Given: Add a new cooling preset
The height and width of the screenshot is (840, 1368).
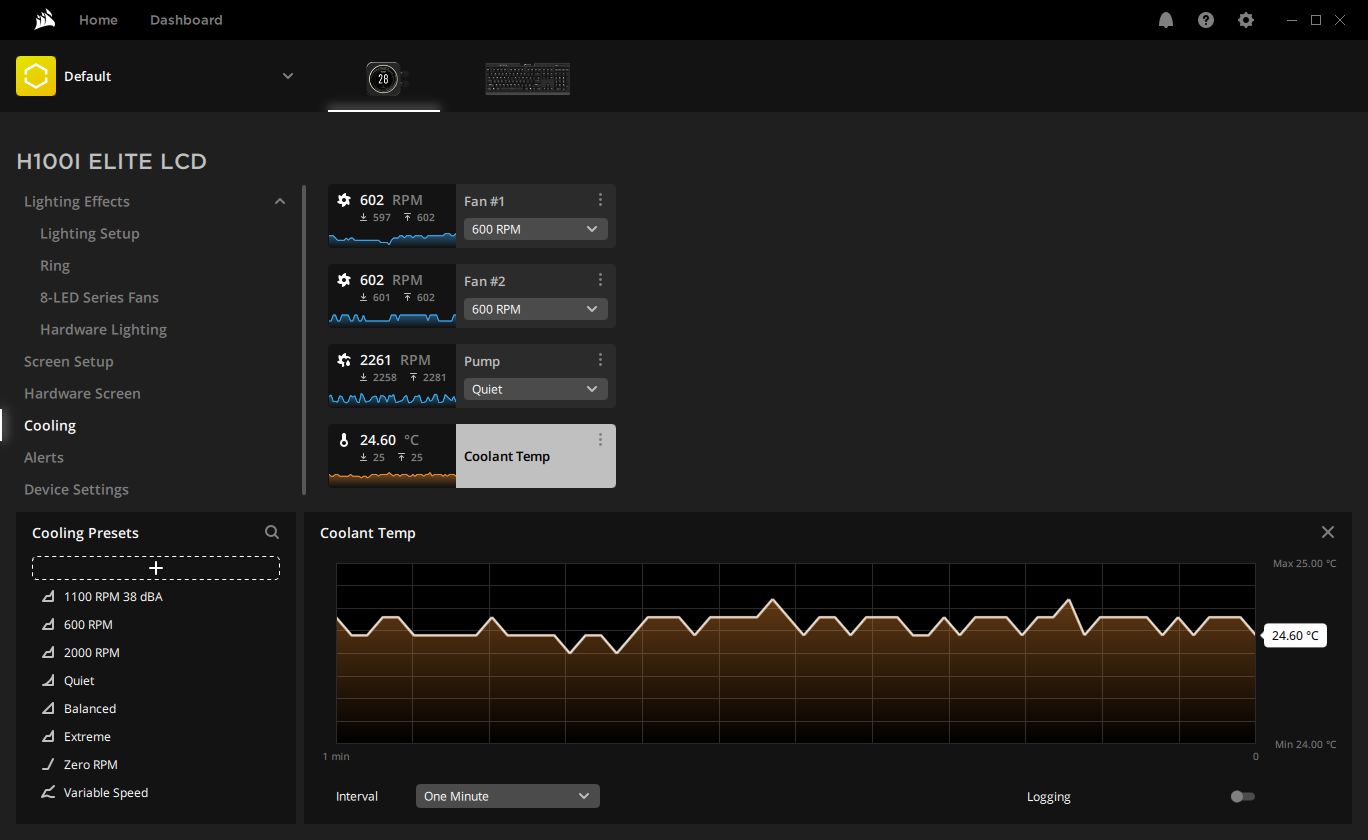Looking at the screenshot, I should 156,568.
